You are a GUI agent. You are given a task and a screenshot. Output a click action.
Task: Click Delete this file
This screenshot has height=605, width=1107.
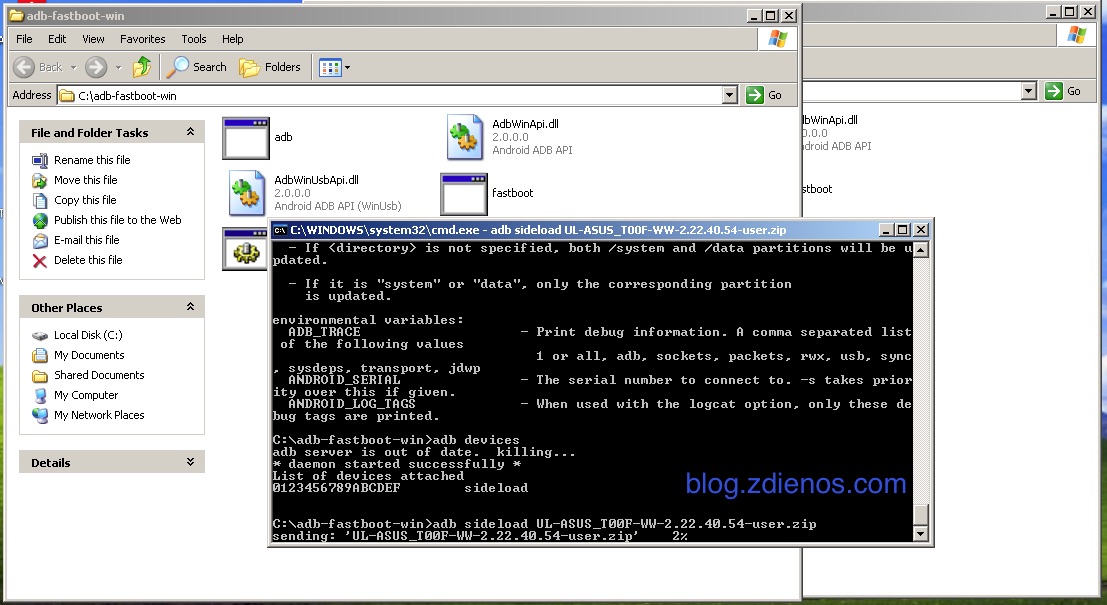(x=88, y=260)
